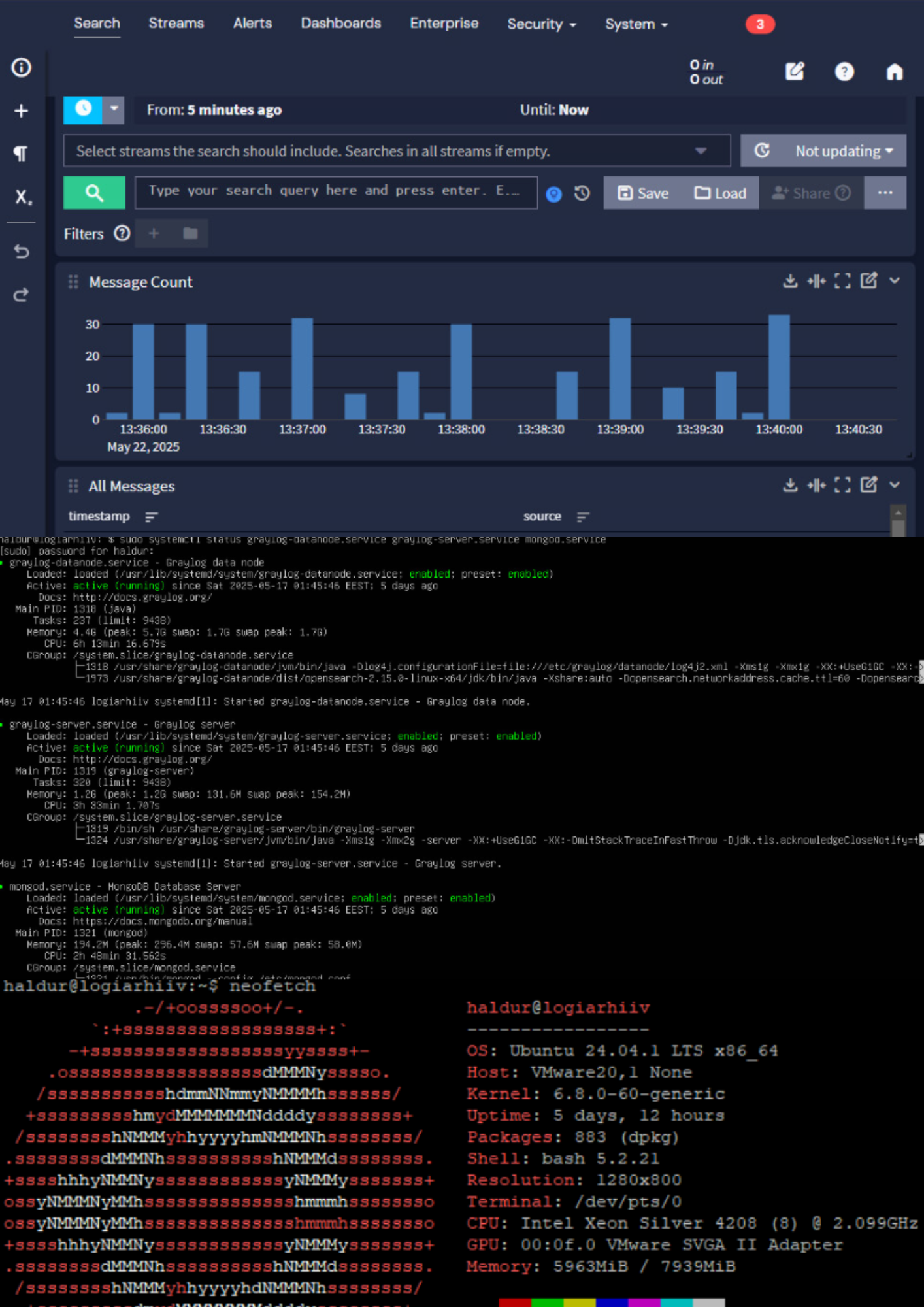The width and height of the screenshot is (924, 1307).
Task: Open the Dashboards tab
Action: (x=340, y=24)
